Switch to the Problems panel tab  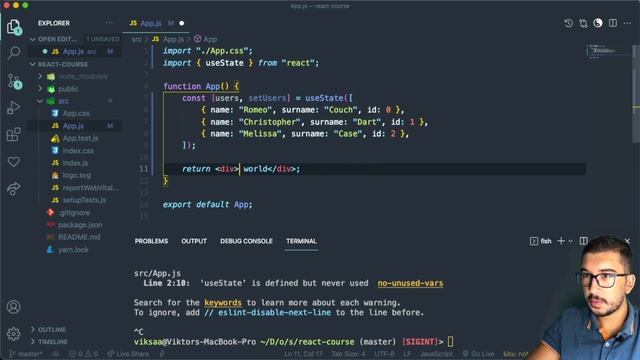pyautogui.click(x=151, y=241)
